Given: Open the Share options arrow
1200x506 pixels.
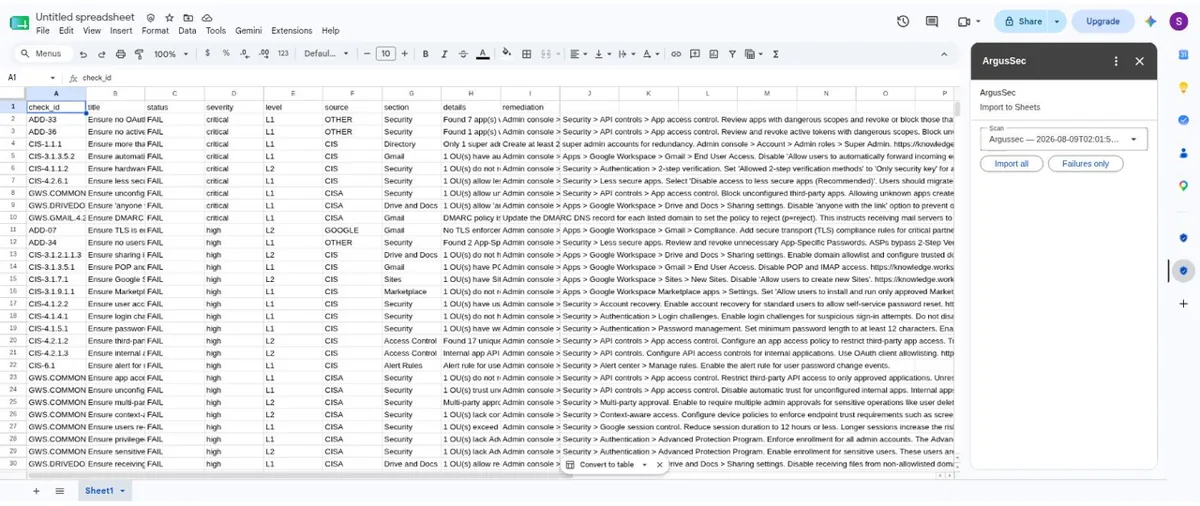Looking at the screenshot, I should tap(1055, 21).
